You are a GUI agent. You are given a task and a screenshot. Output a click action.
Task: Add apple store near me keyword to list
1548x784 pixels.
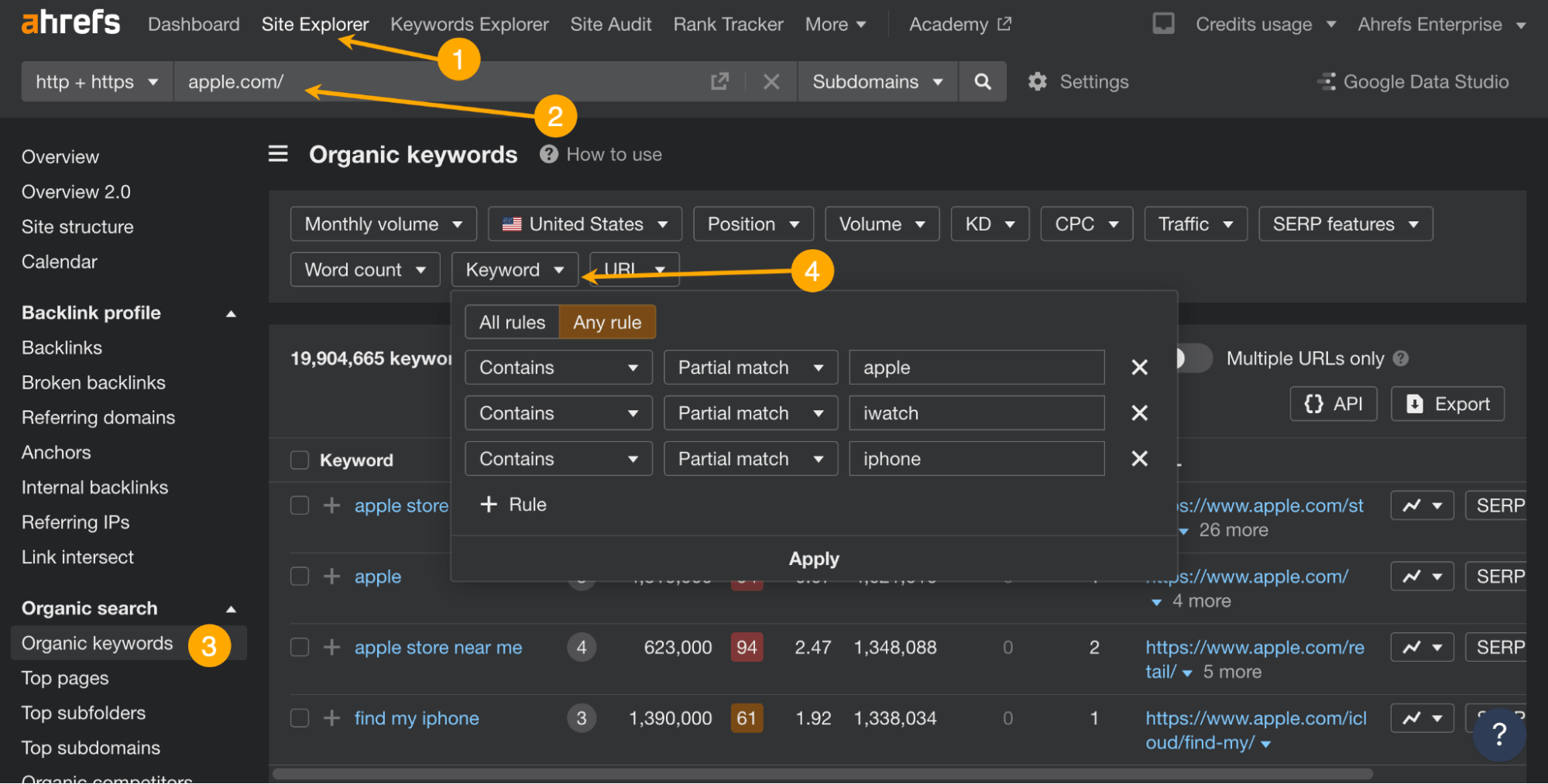pos(331,647)
